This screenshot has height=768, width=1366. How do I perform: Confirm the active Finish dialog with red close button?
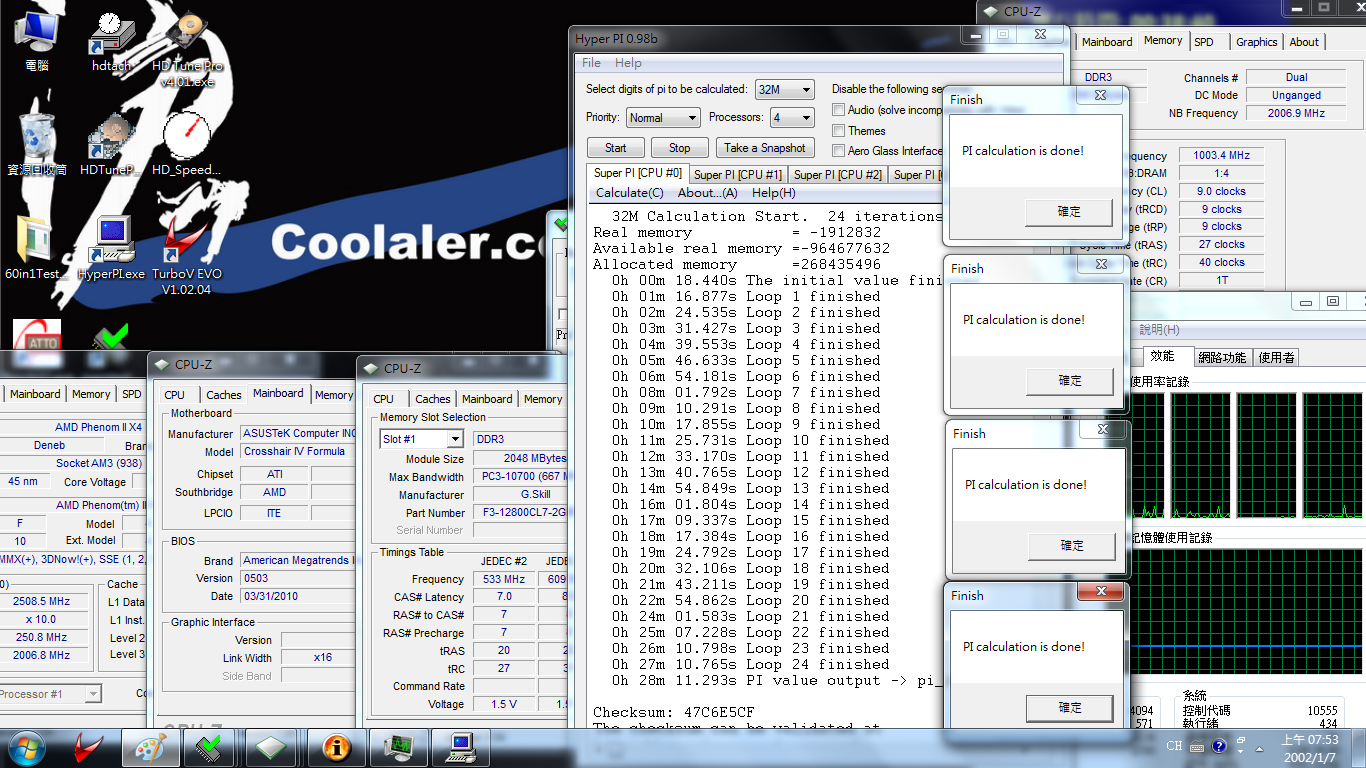coord(1070,708)
